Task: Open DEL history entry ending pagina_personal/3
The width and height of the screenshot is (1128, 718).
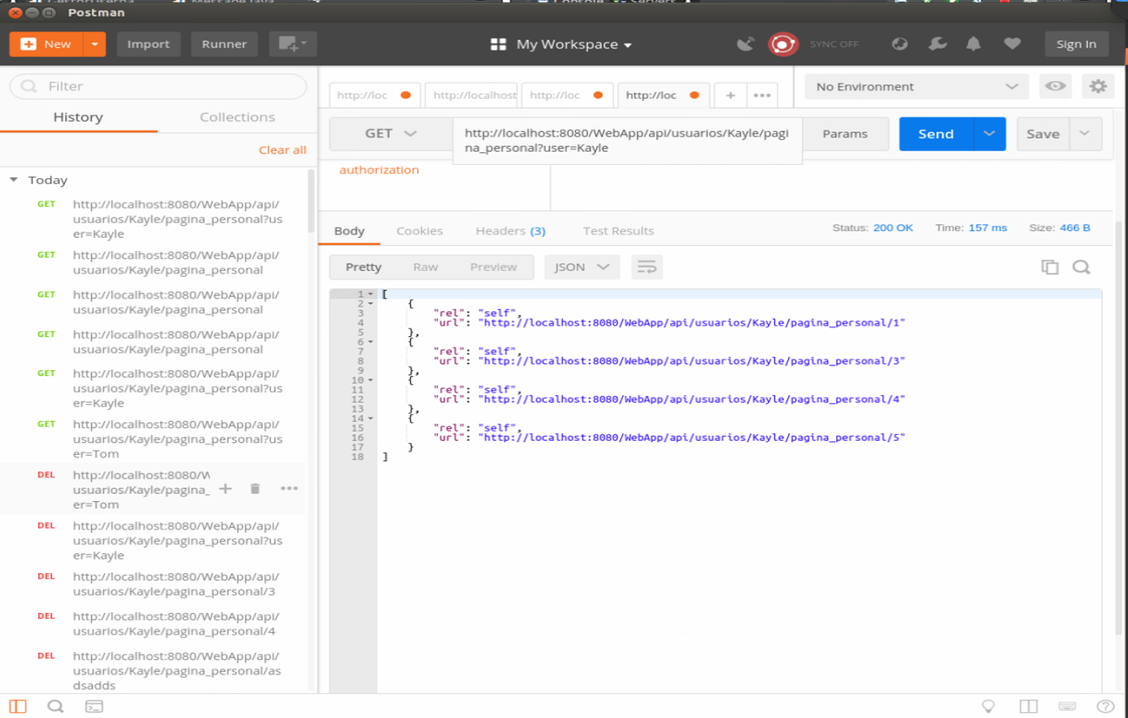Action: click(x=176, y=583)
